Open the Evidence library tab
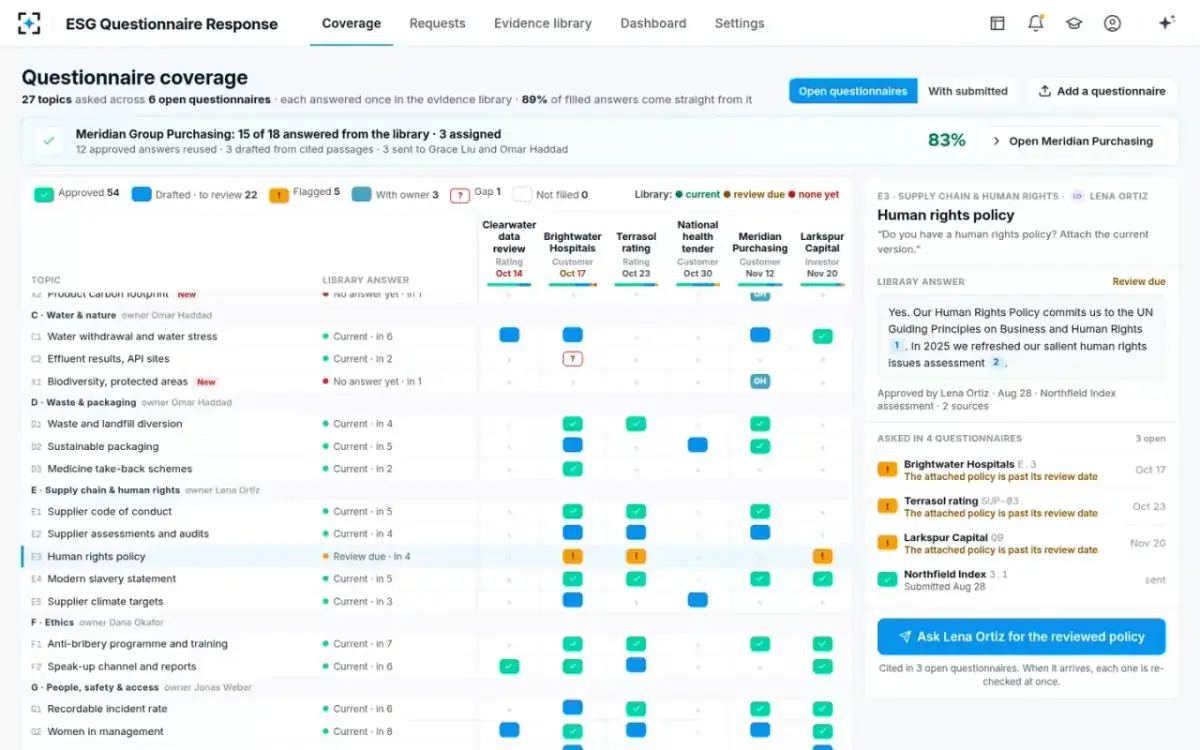The image size is (1200, 750). coord(543,23)
